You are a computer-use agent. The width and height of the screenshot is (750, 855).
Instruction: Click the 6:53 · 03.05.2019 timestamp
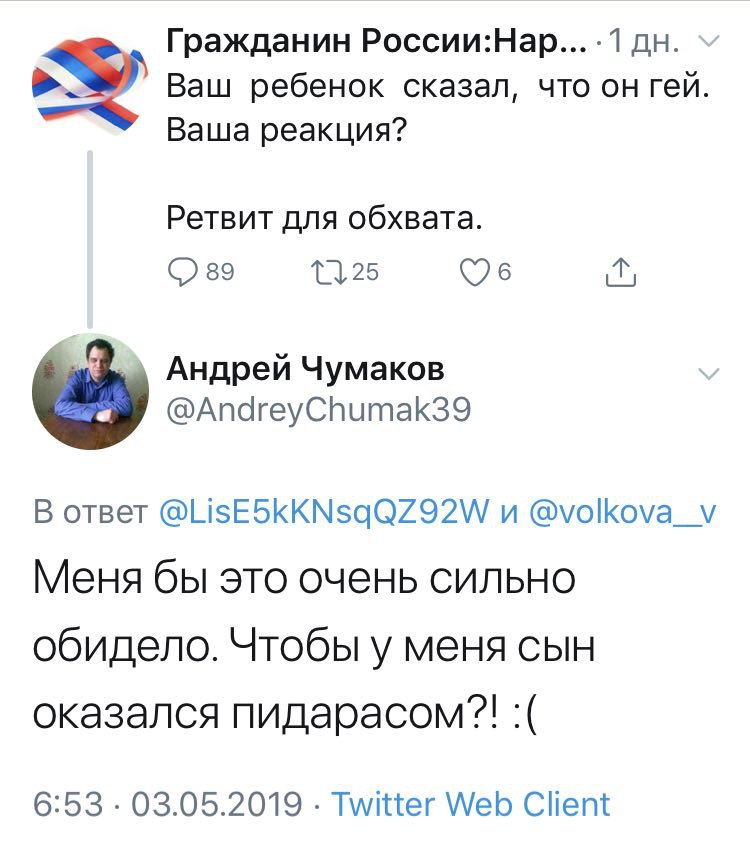tap(168, 803)
